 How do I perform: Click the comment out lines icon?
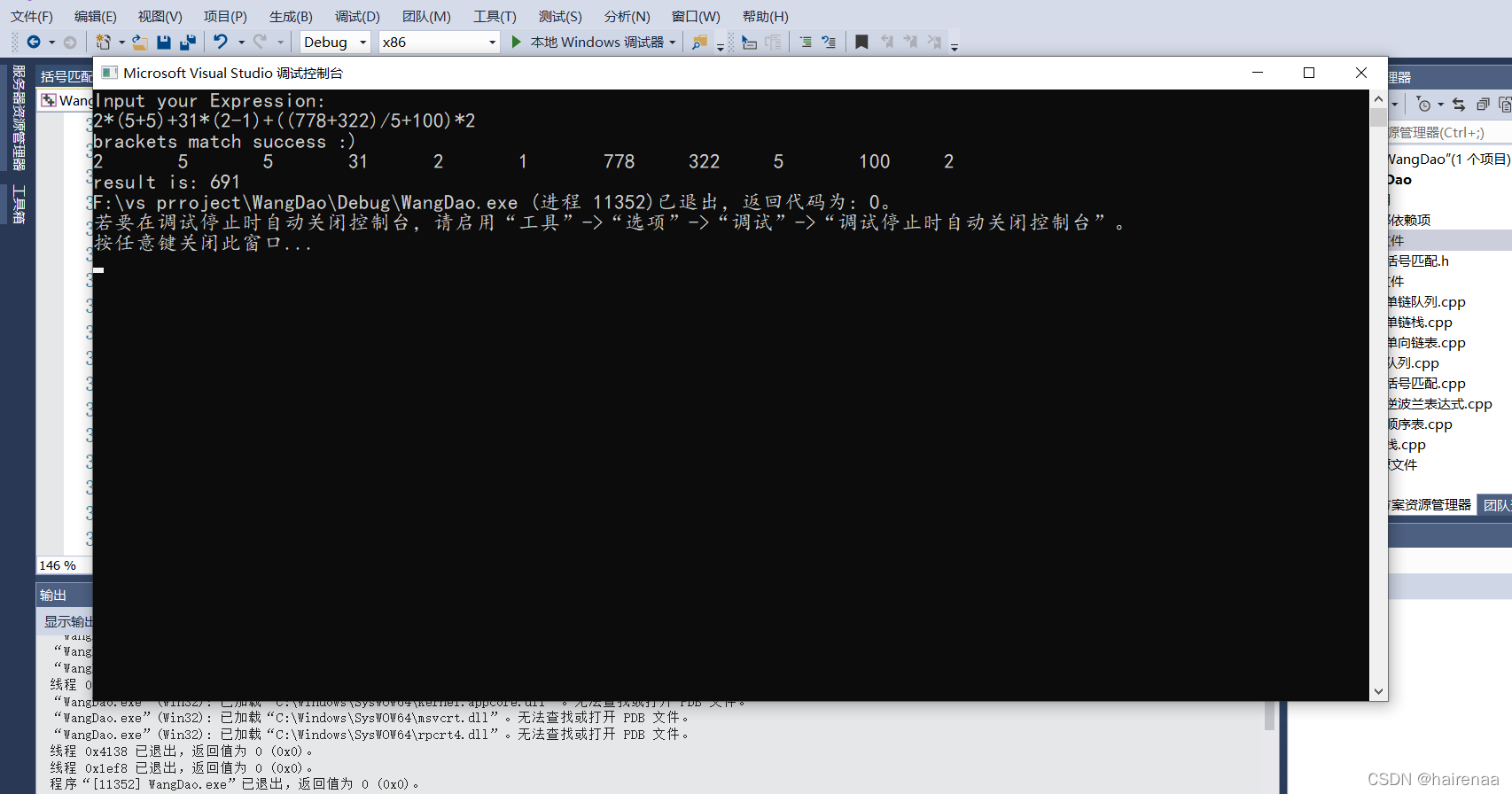coord(829,42)
